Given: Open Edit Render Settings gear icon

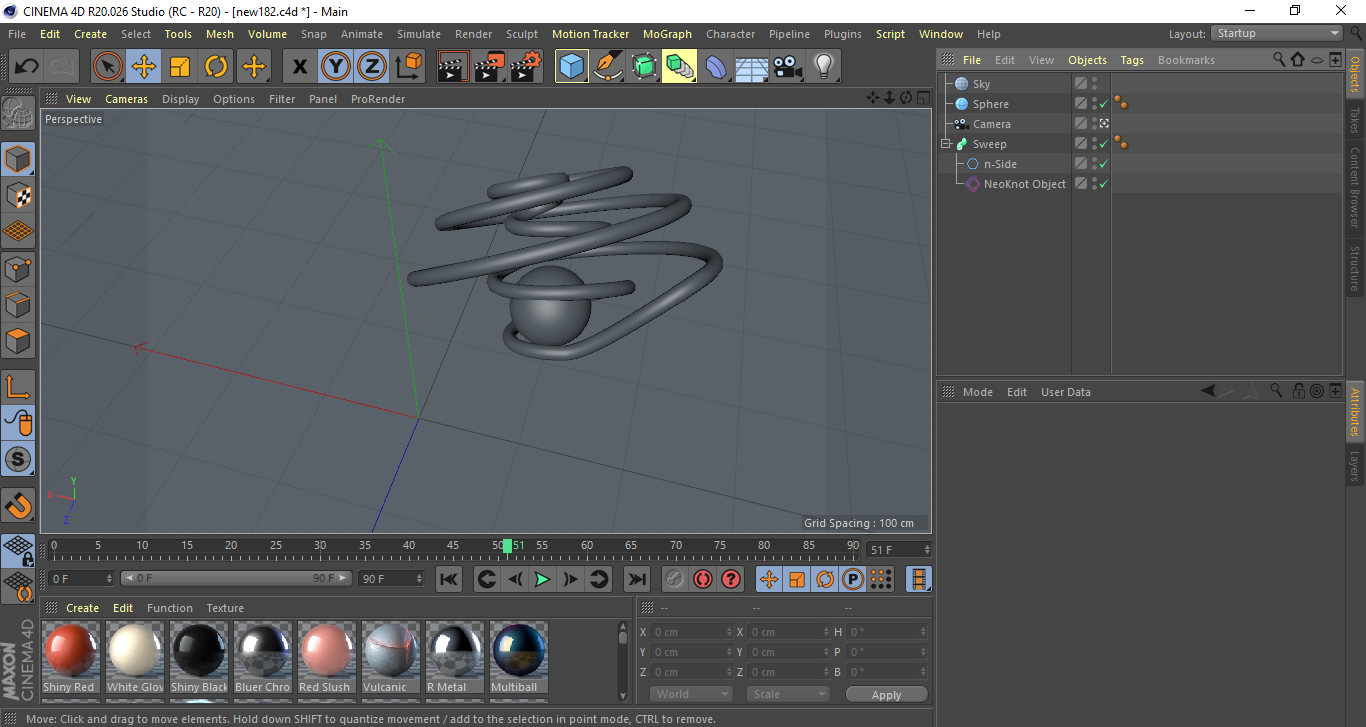Looking at the screenshot, I should [526, 67].
